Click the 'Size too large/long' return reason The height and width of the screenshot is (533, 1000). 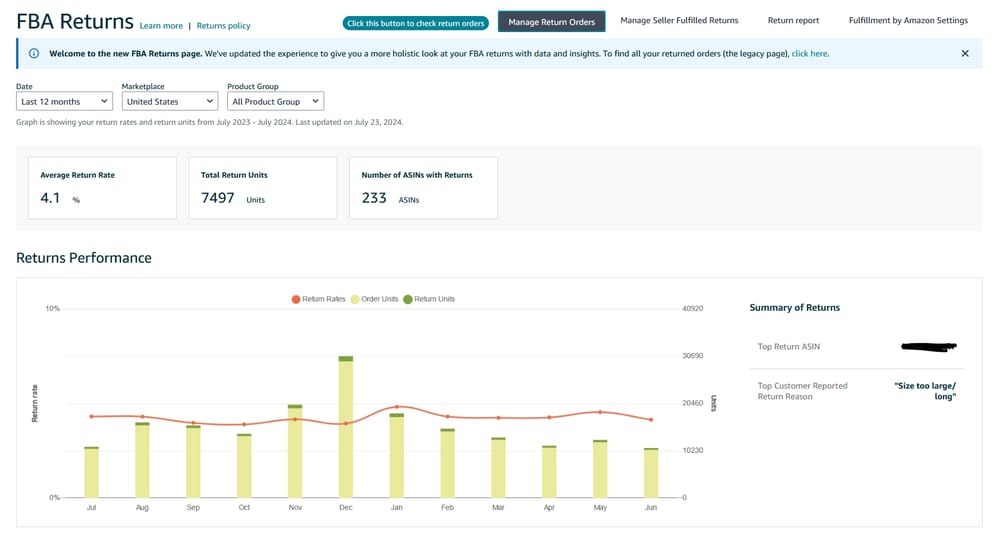(x=925, y=391)
